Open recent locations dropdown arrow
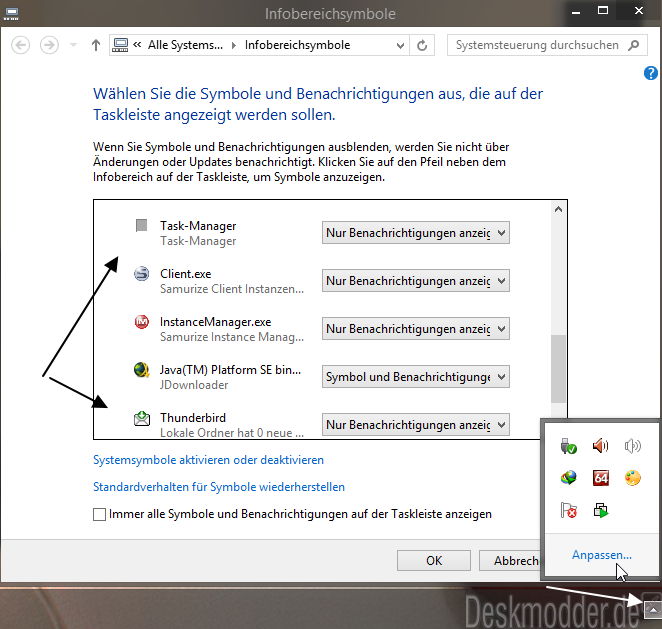Viewport: 662px width, 629px height. [x=73, y=45]
